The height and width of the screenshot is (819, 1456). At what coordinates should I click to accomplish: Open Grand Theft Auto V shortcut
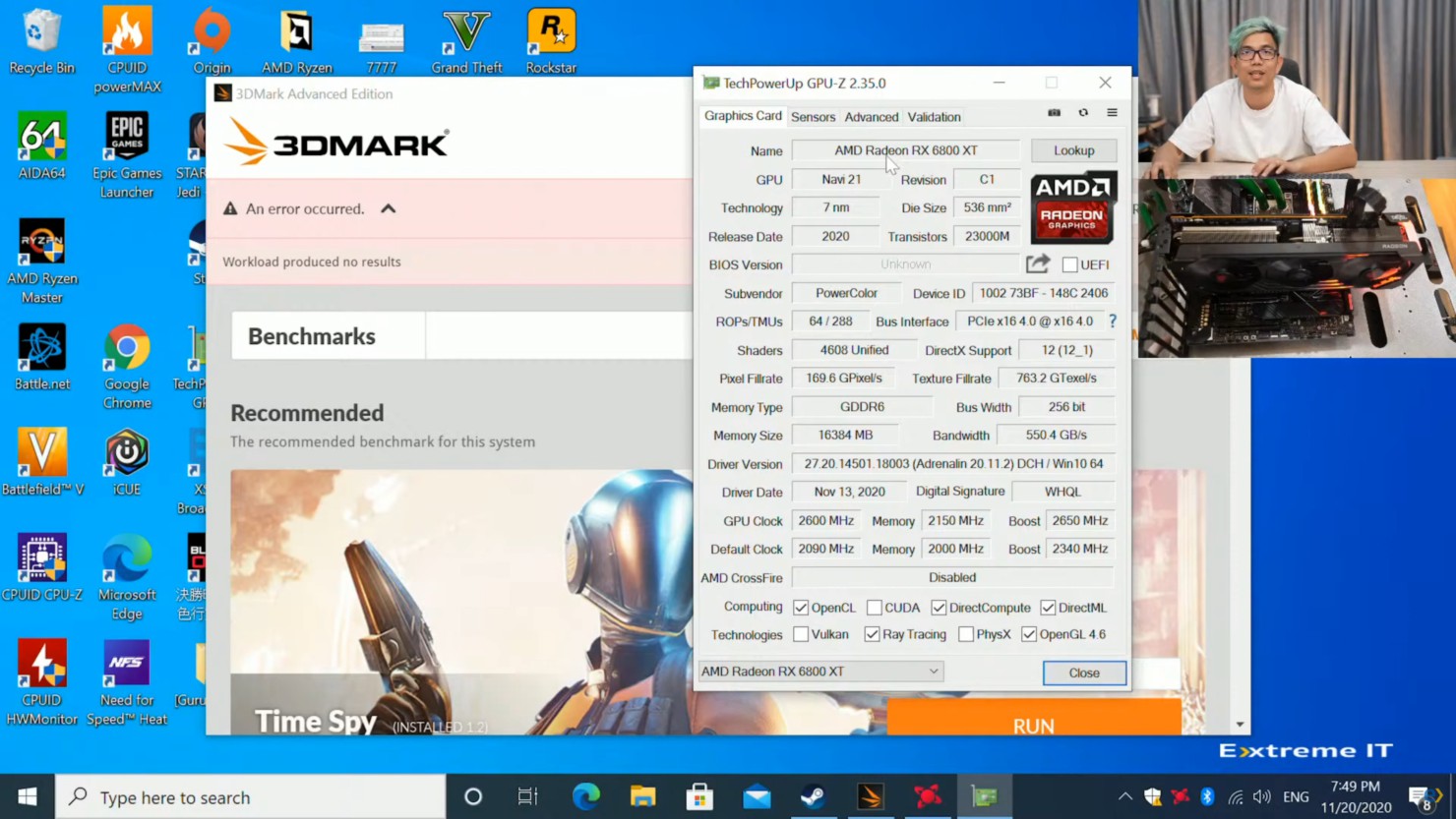click(466, 41)
